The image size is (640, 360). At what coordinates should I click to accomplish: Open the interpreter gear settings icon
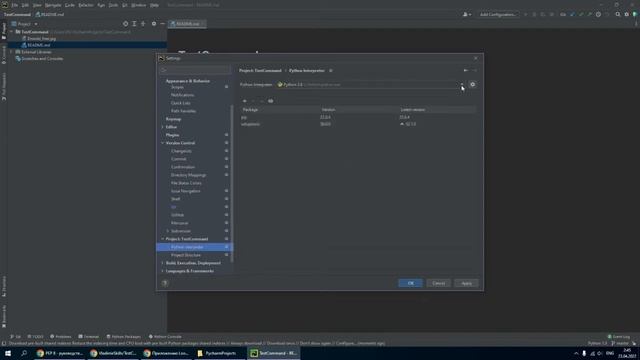(x=472, y=84)
